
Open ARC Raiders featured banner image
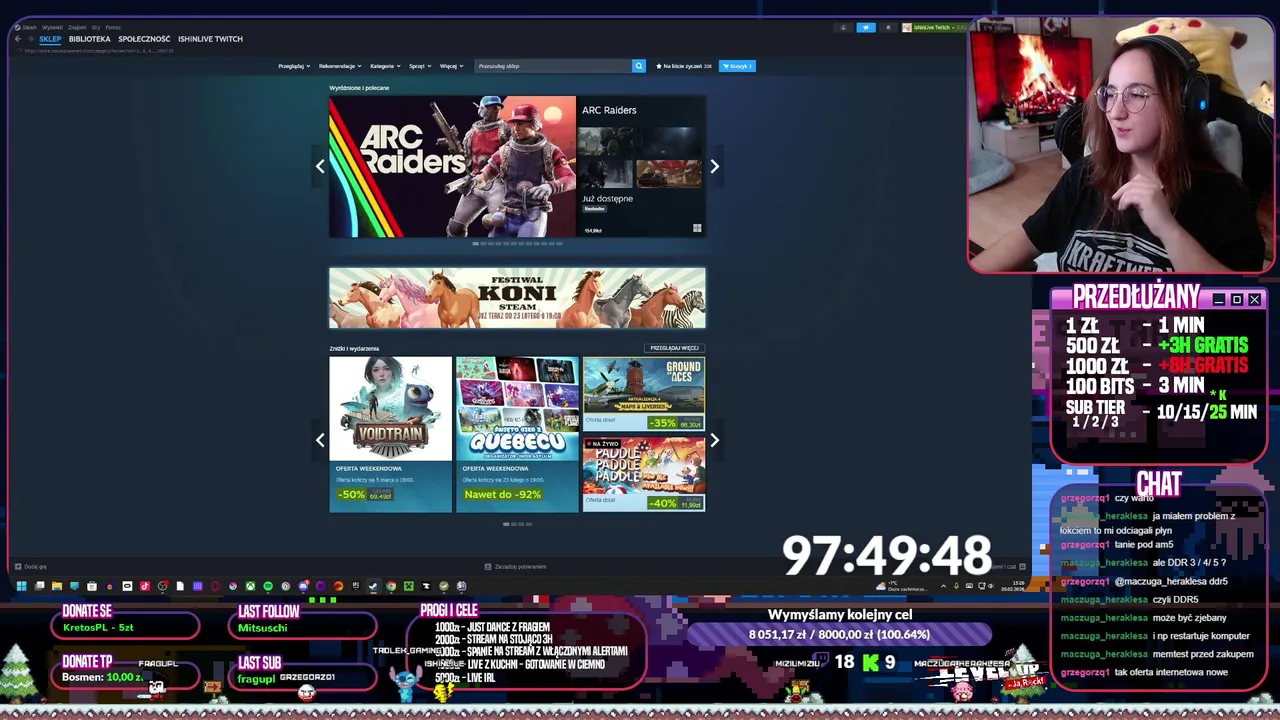tap(452, 167)
